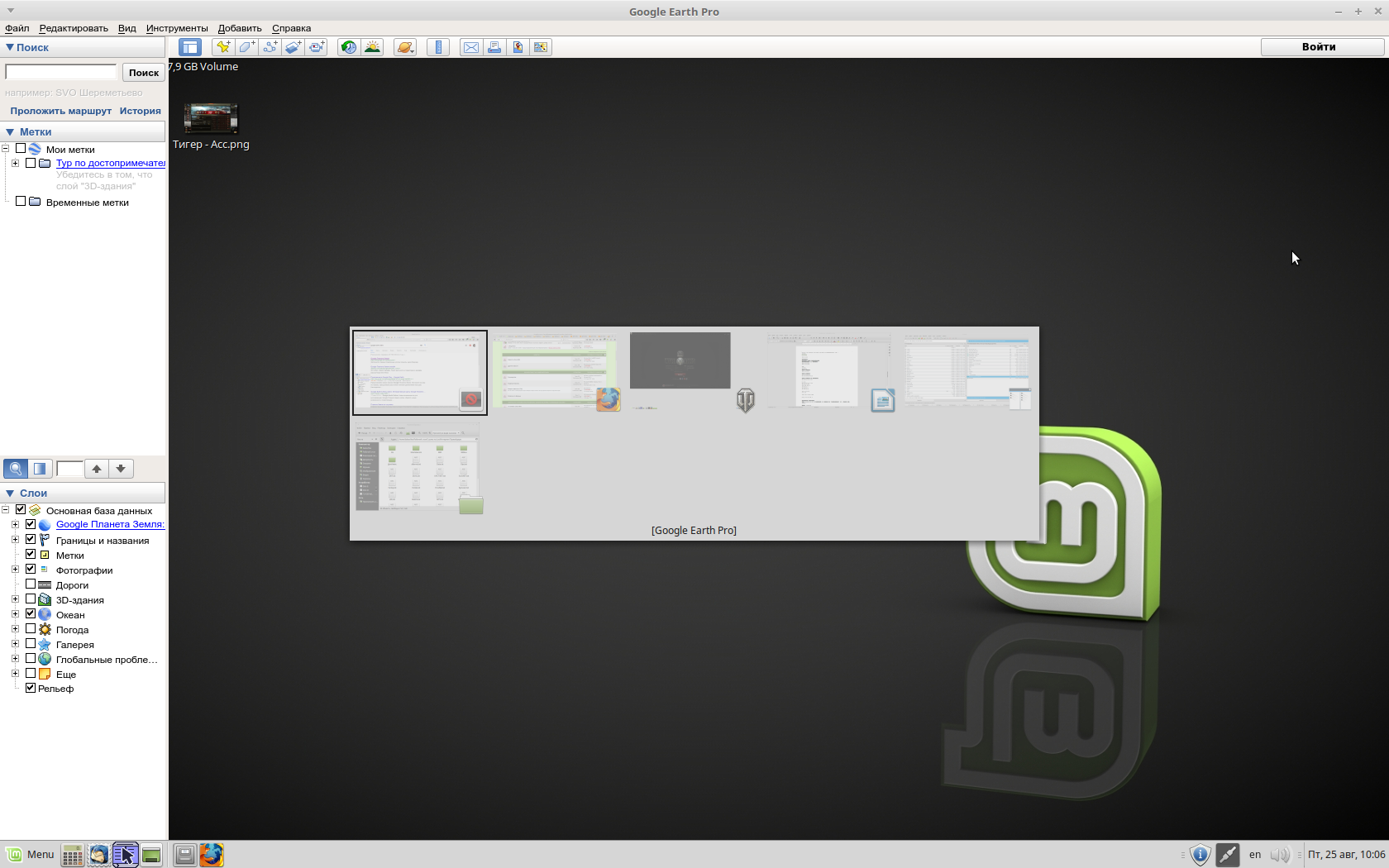The image size is (1389, 868).
Task: Open the Linux Mint Menu button
Action: [x=31, y=855]
